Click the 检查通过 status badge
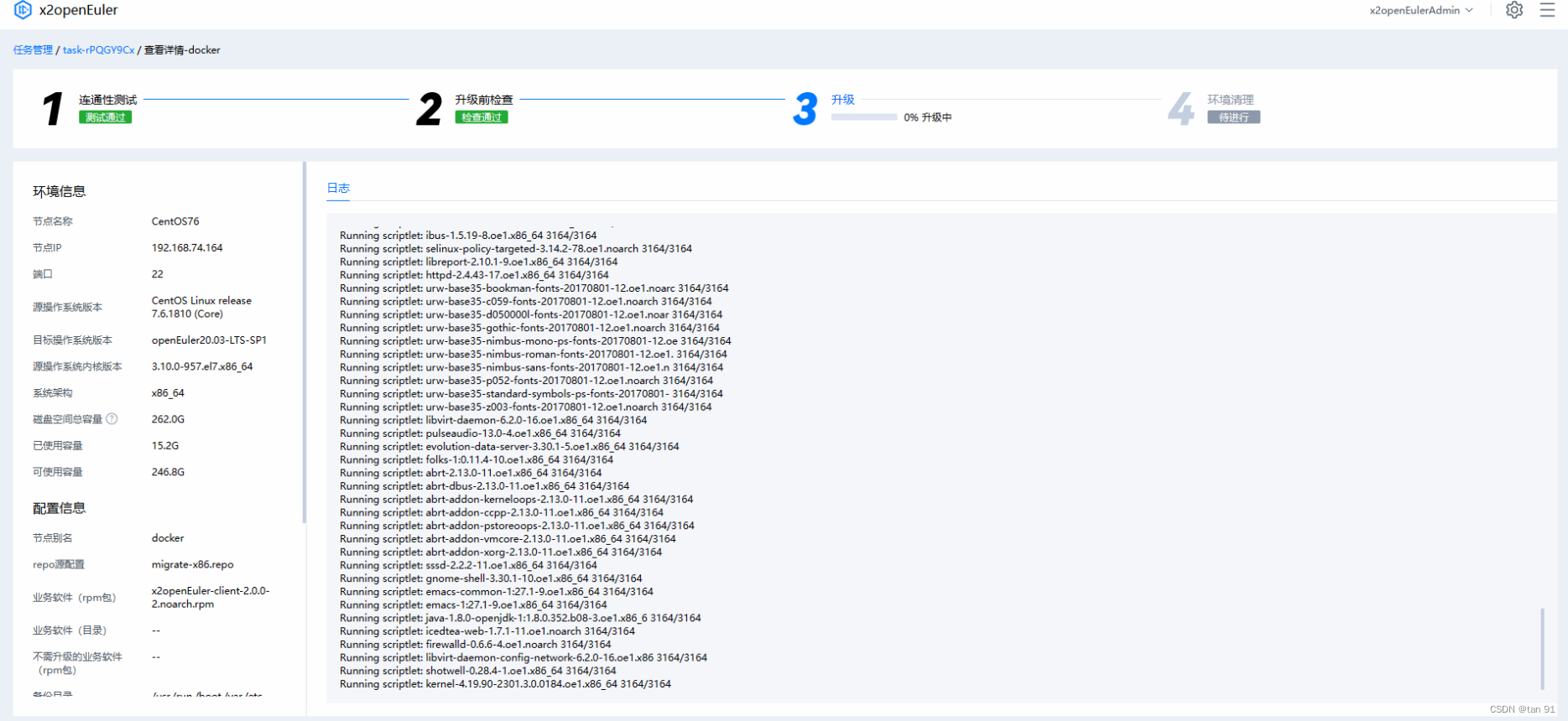 (481, 117)
